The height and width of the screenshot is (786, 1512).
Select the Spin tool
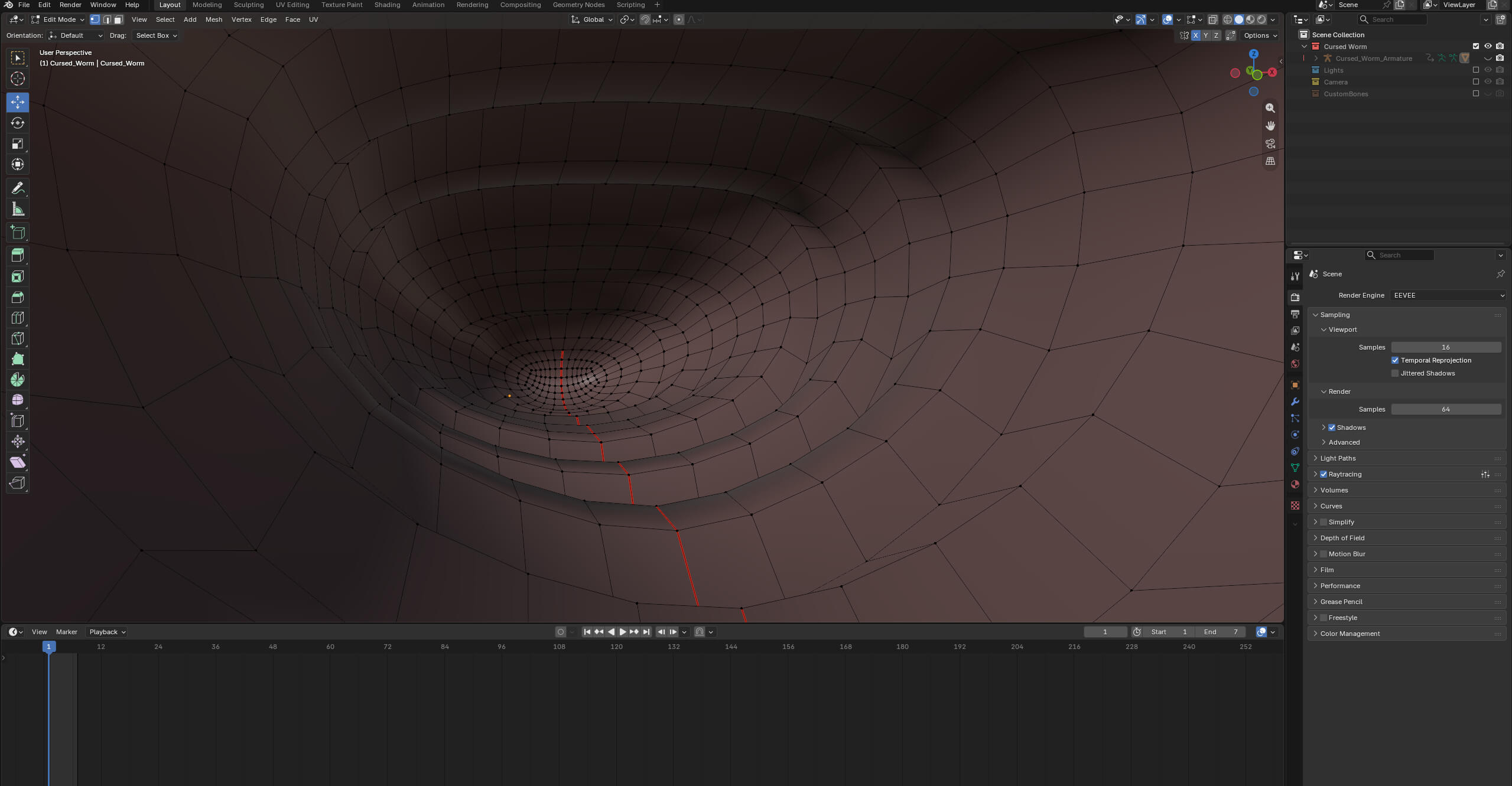coord(18,380)
